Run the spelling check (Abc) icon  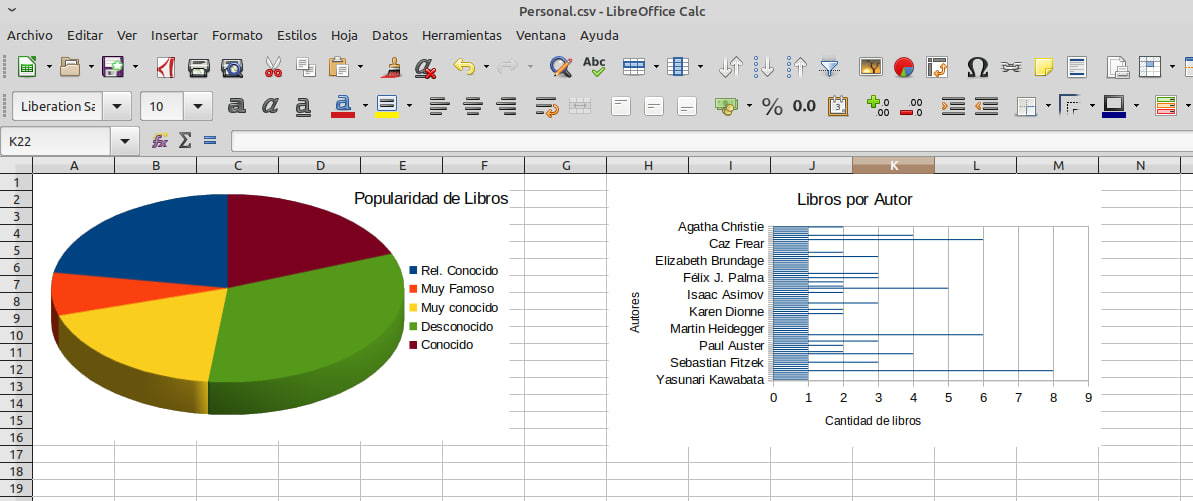point(594,68)
